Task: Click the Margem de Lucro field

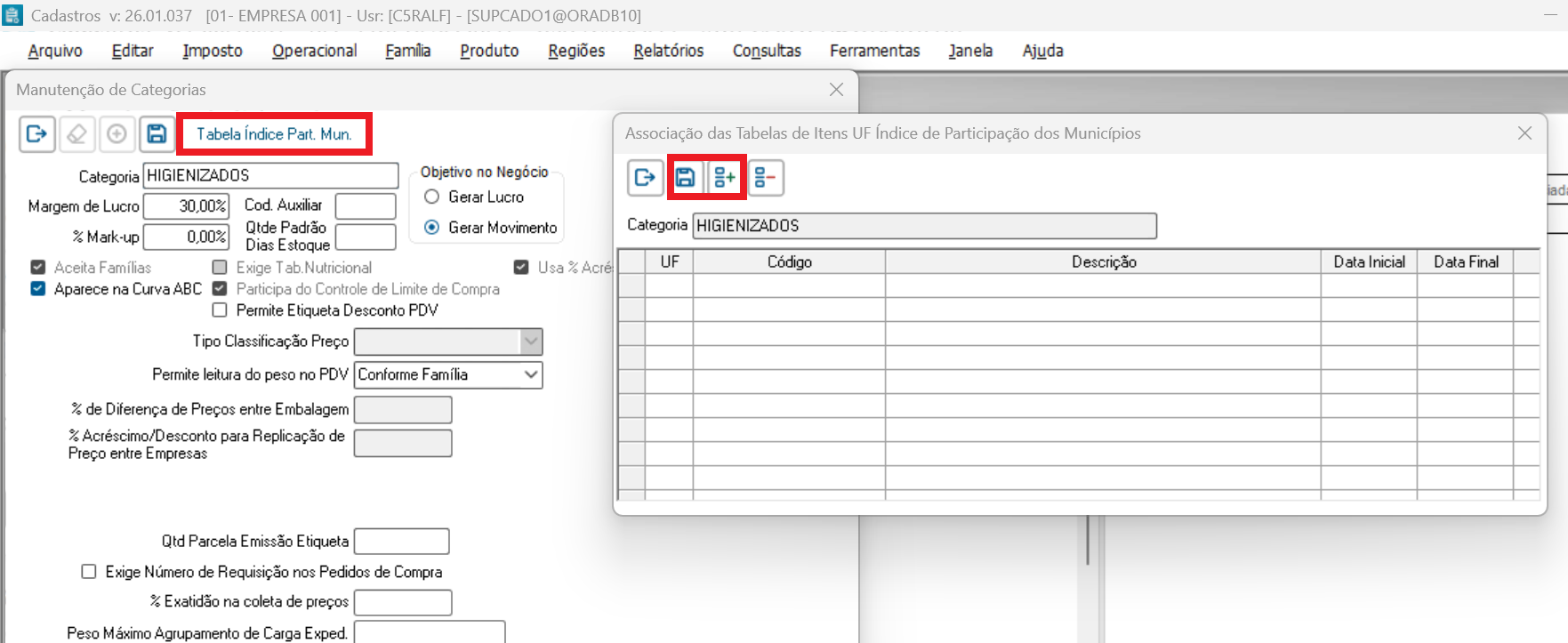Action: [x=186, y=206]
